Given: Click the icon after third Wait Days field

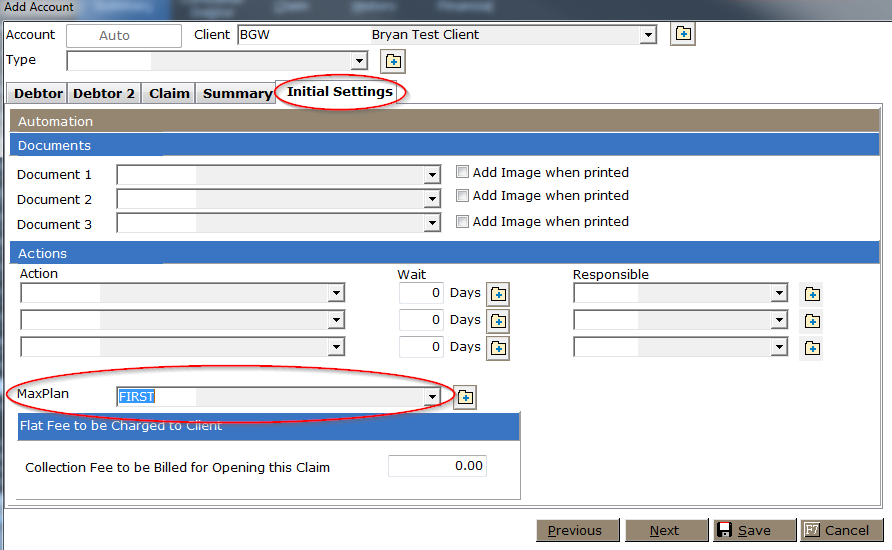Looking at the screenshot, I should click(498, 348).
